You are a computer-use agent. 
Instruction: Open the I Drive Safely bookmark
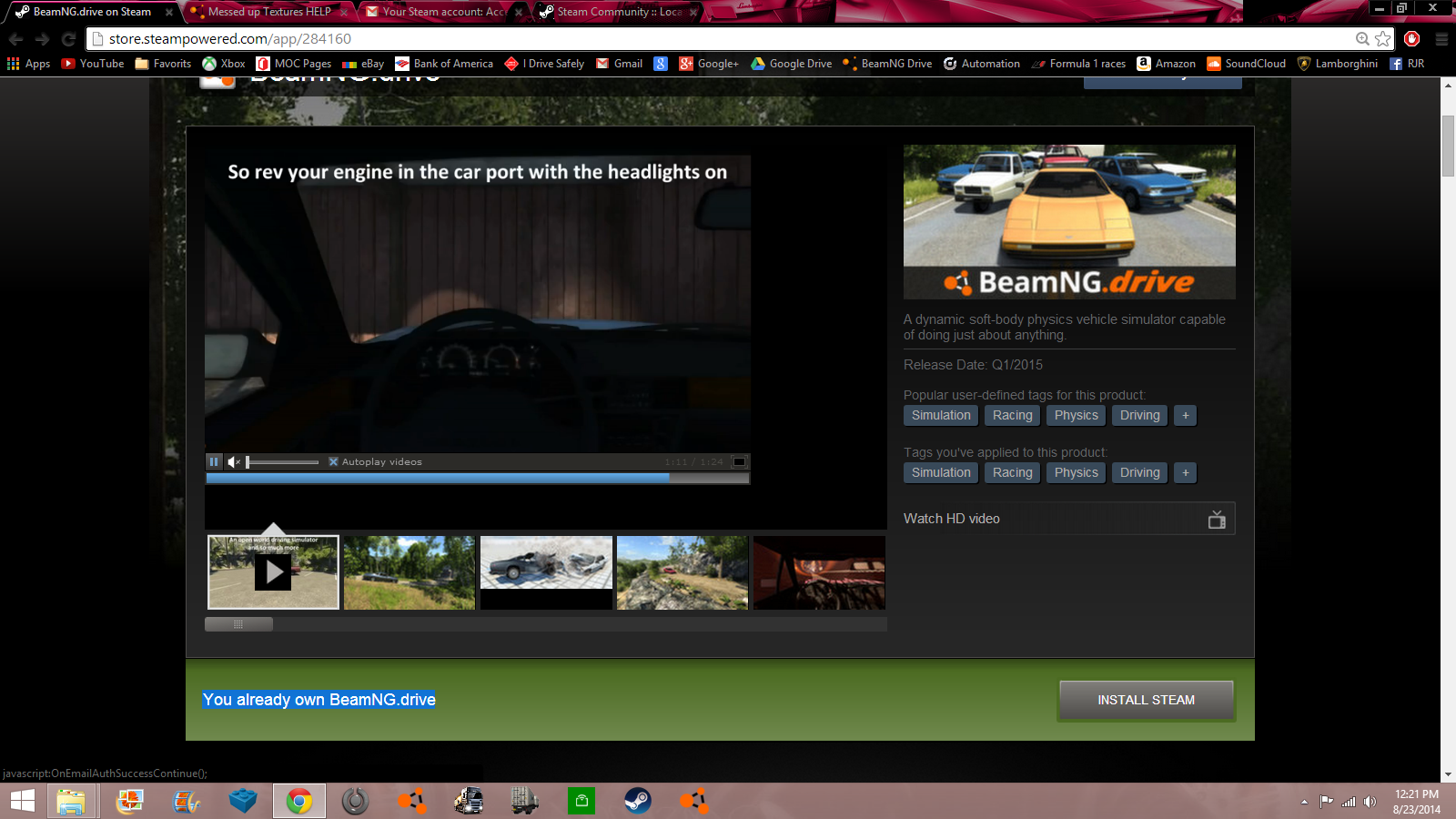[x=544, y=64]
